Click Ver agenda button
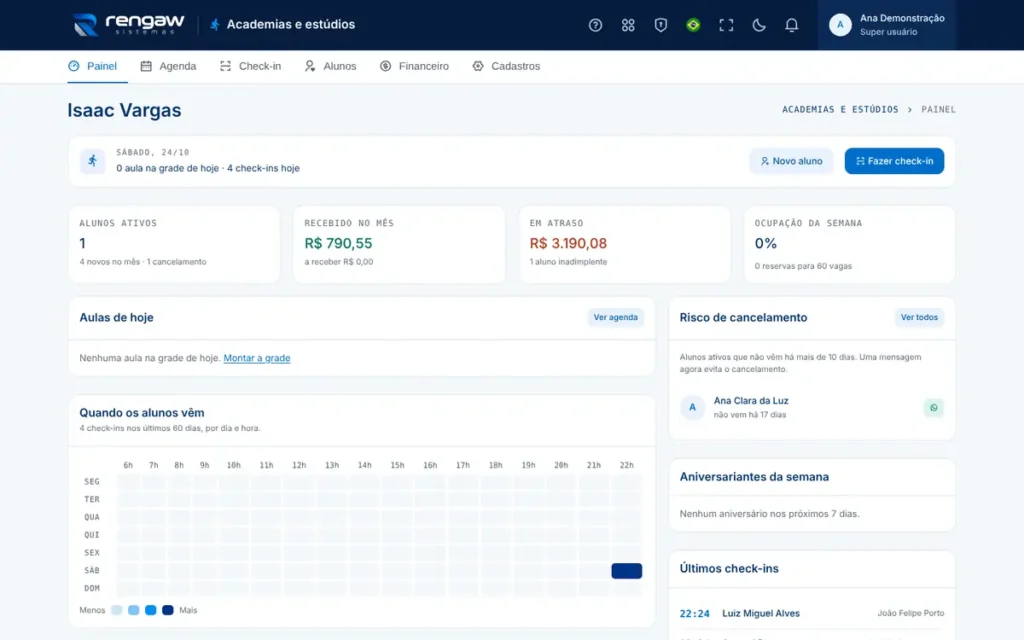Image resolution: width=1024 pixels, height=640 pixels. tap(615, 317)
